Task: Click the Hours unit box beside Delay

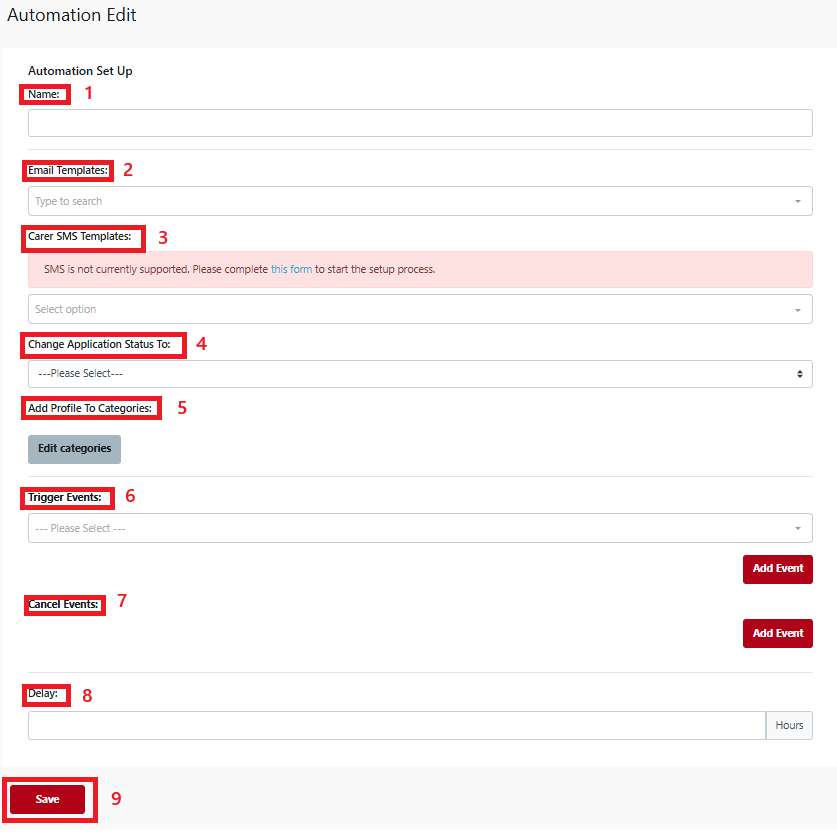Action: pyautogui.click(x=789, y=725)
